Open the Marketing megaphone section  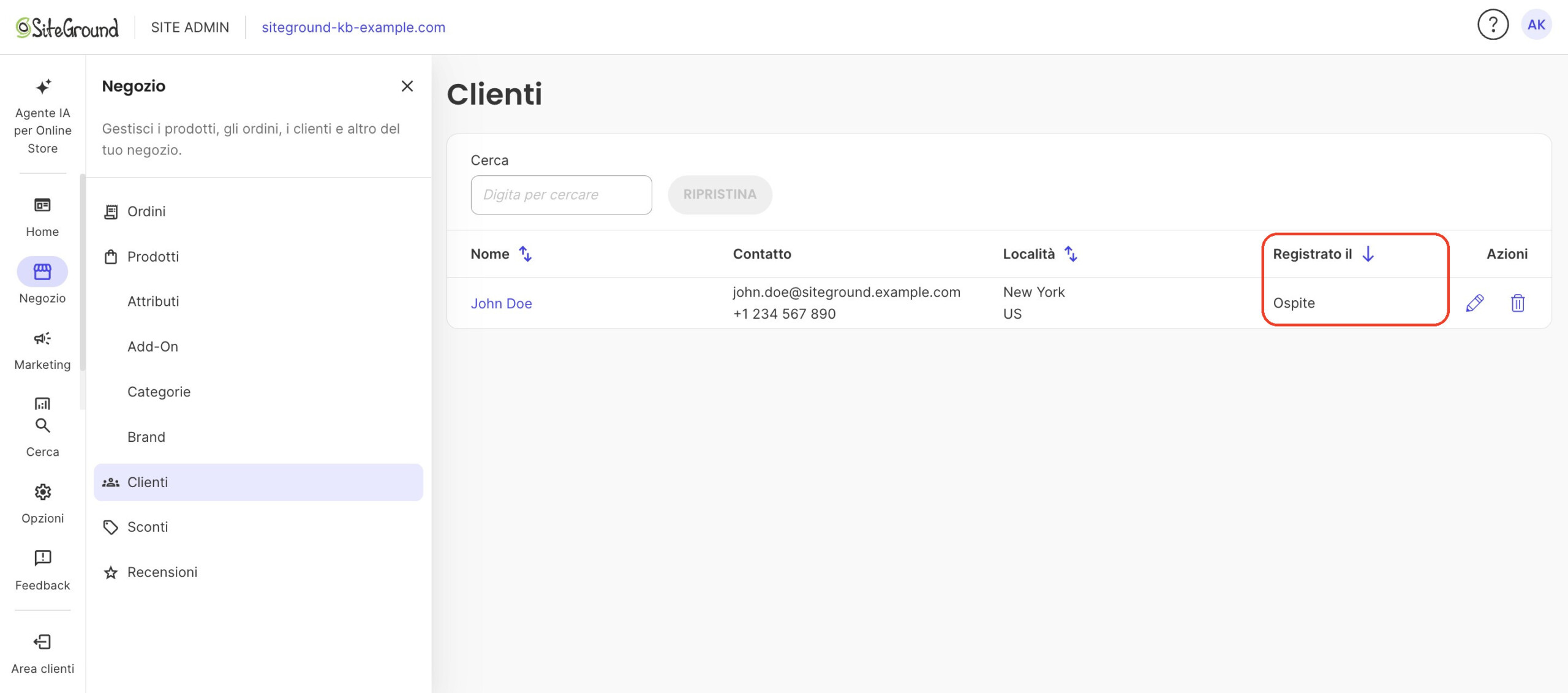[42, 350]
